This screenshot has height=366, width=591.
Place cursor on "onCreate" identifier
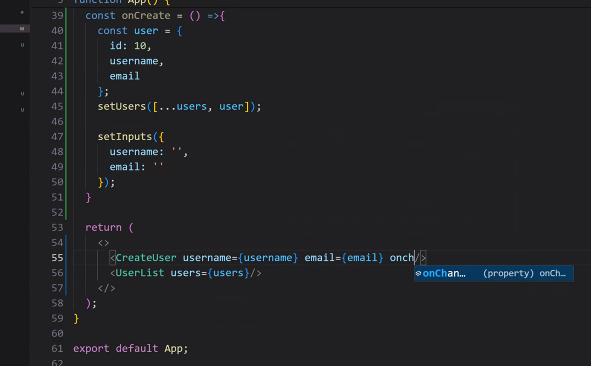coord(146,16)
